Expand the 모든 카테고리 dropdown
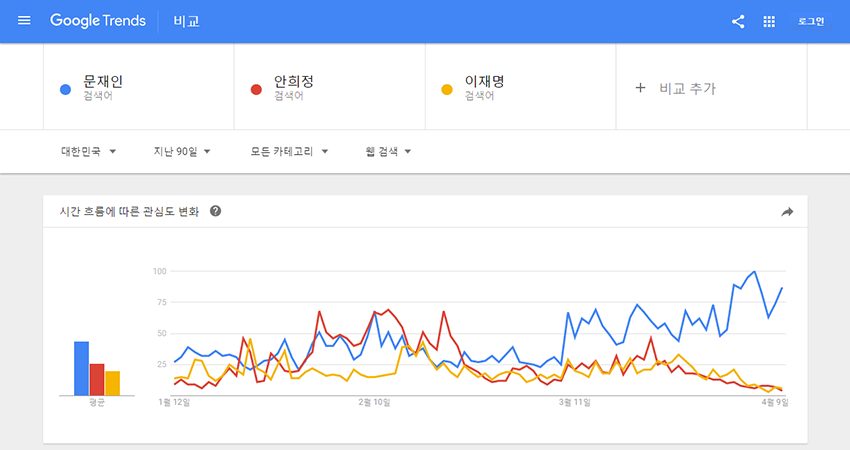 pyautogui.click(x=290, y=152)
